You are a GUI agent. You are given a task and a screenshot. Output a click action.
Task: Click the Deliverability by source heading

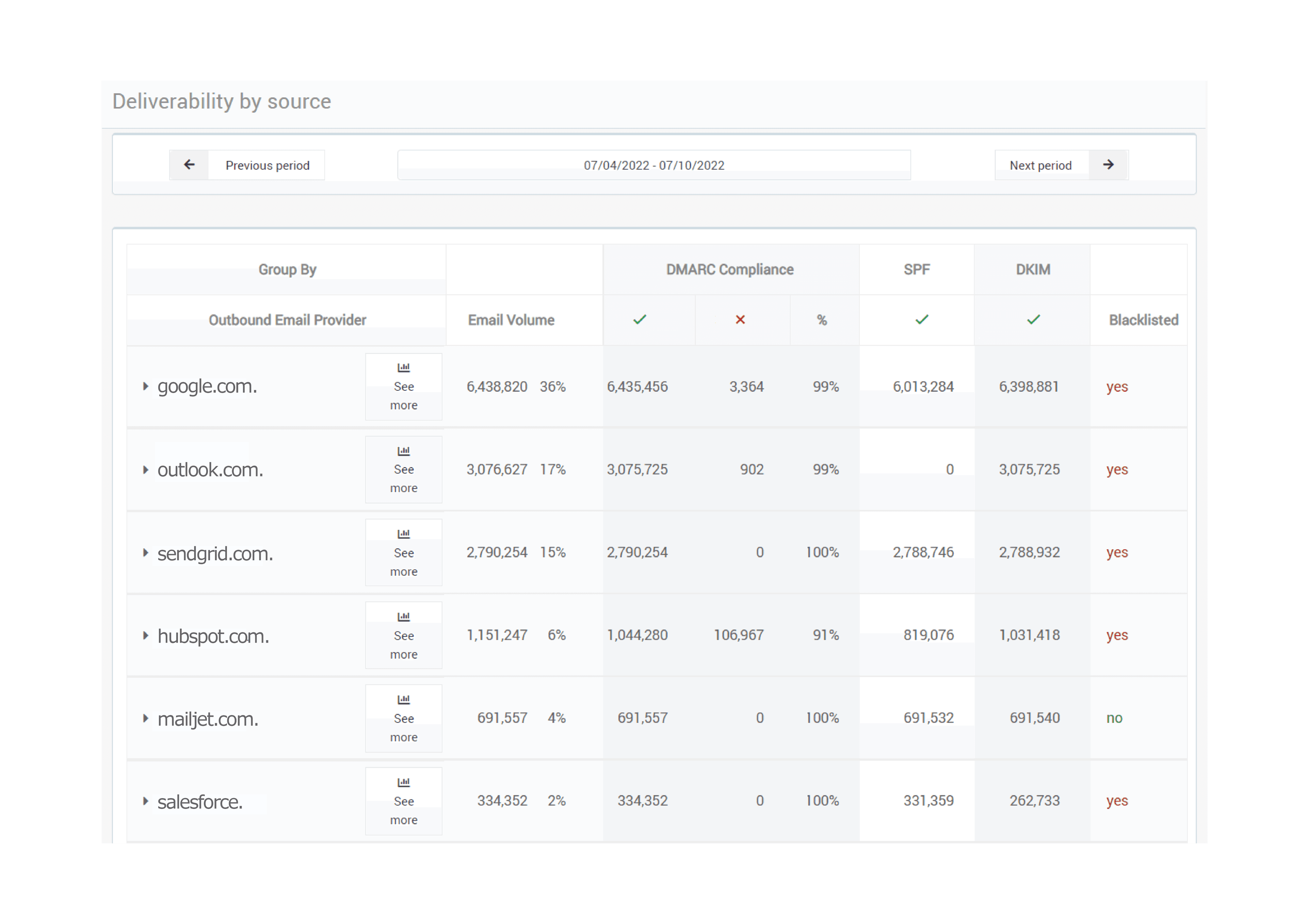(x=222, y=101)
